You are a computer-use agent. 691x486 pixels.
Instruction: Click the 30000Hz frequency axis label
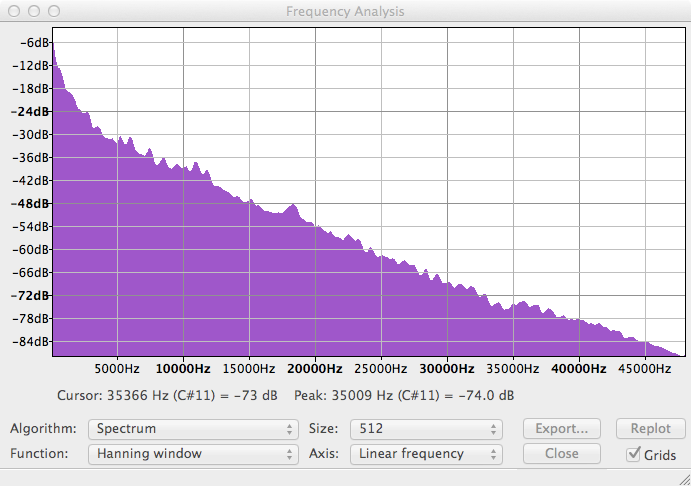447,369
